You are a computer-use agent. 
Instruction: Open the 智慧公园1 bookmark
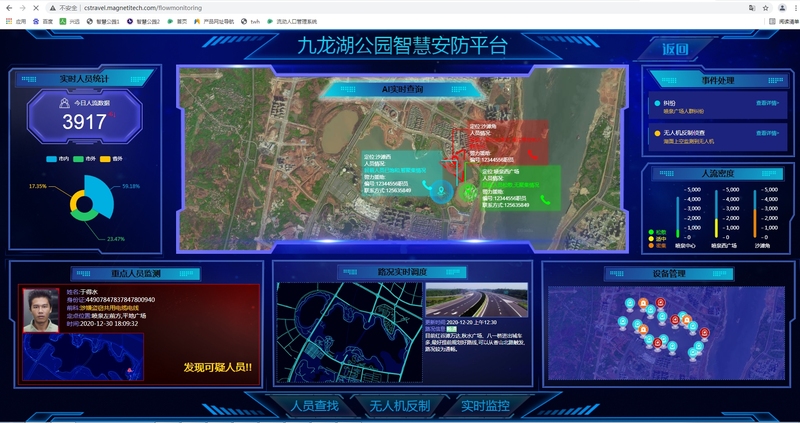103,21
